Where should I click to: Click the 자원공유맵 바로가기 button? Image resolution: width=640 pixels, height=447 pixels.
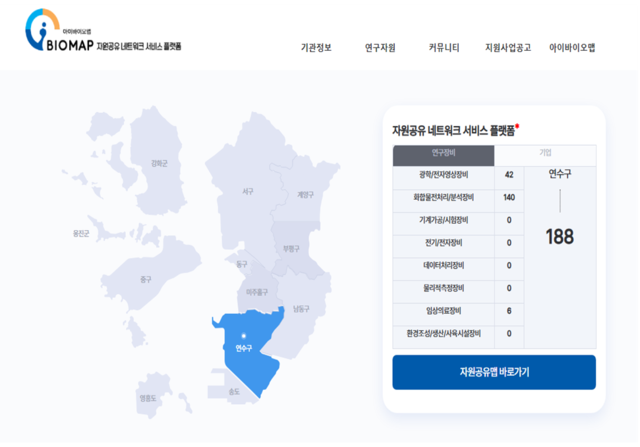click(x=494, y=372)
